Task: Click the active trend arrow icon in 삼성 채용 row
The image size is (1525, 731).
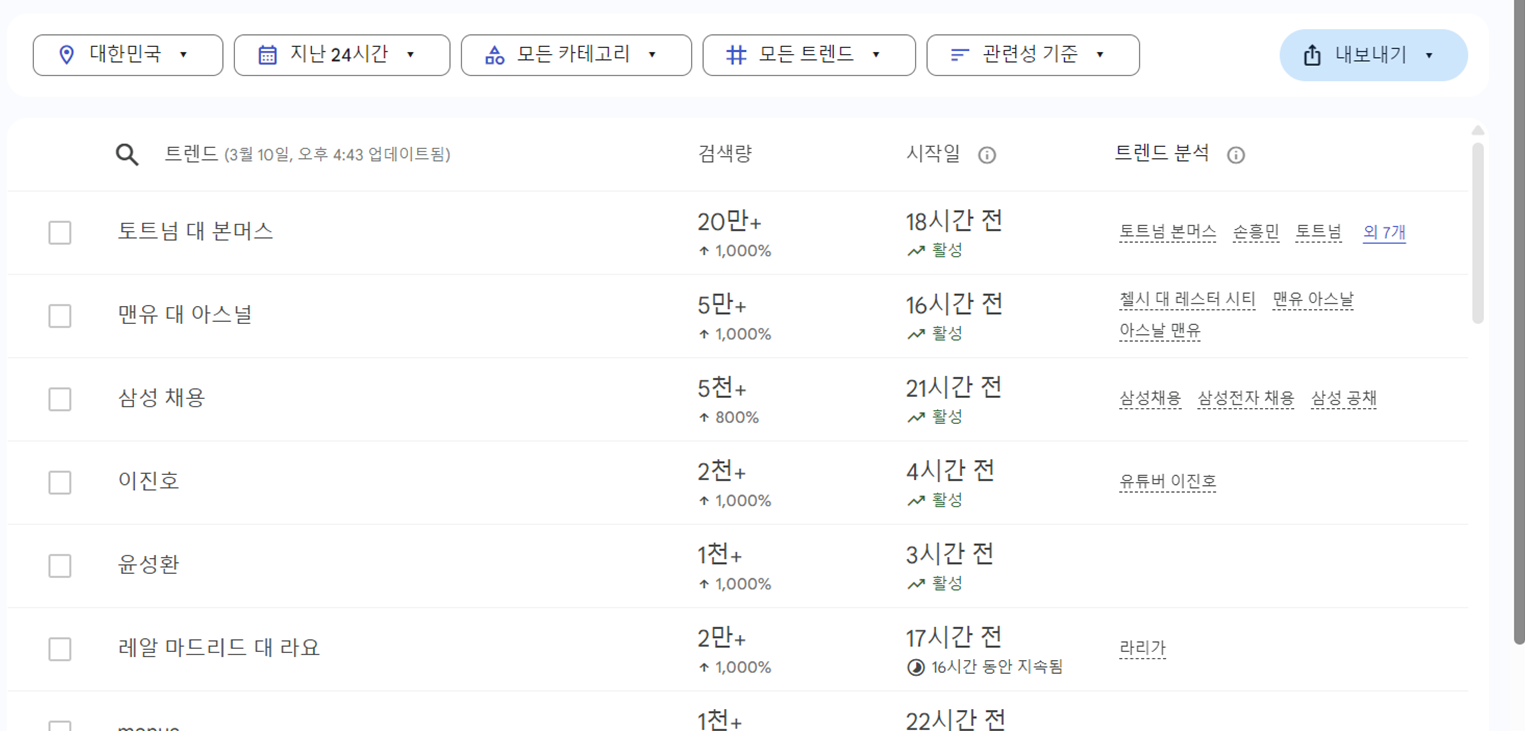Action: click(915, 417)
